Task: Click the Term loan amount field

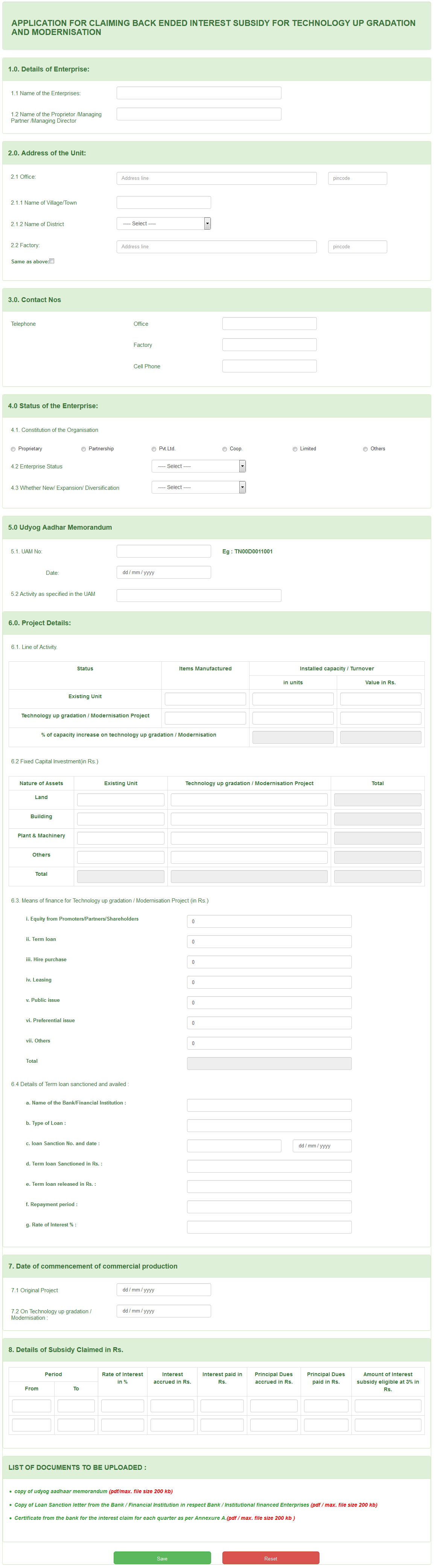Action: click(x=269, y=942)
